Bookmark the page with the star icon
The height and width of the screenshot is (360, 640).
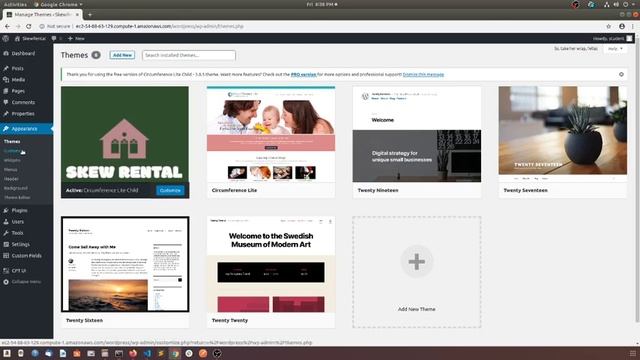click(609, 26)
